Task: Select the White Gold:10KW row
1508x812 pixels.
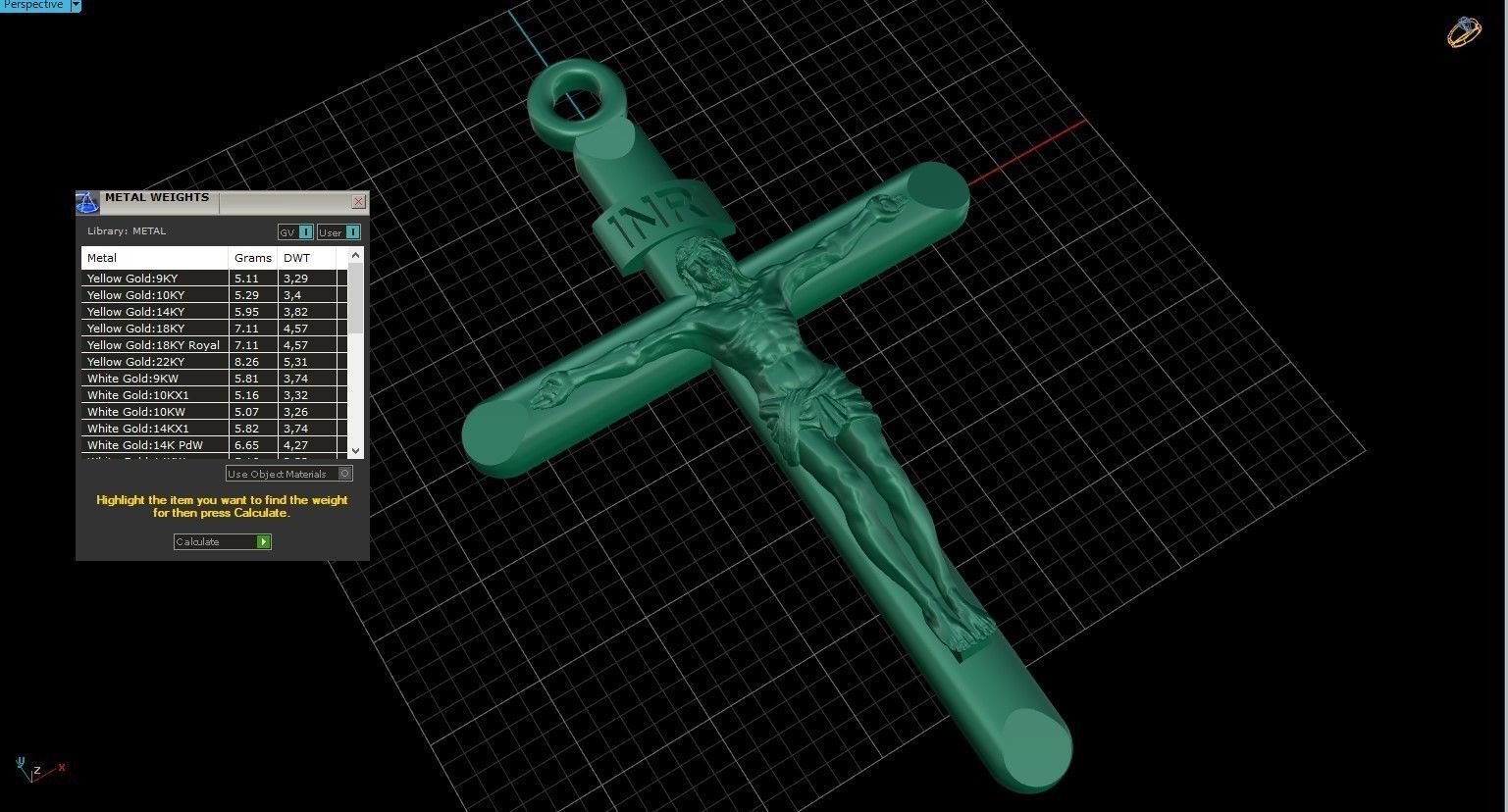Action: 214,412
